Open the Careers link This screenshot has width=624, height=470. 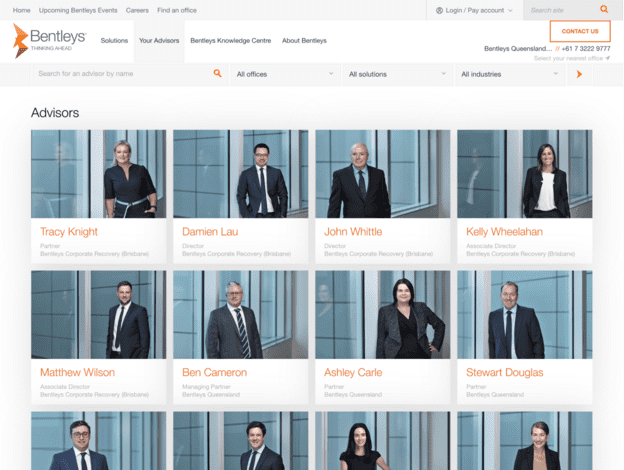(137, 10)
